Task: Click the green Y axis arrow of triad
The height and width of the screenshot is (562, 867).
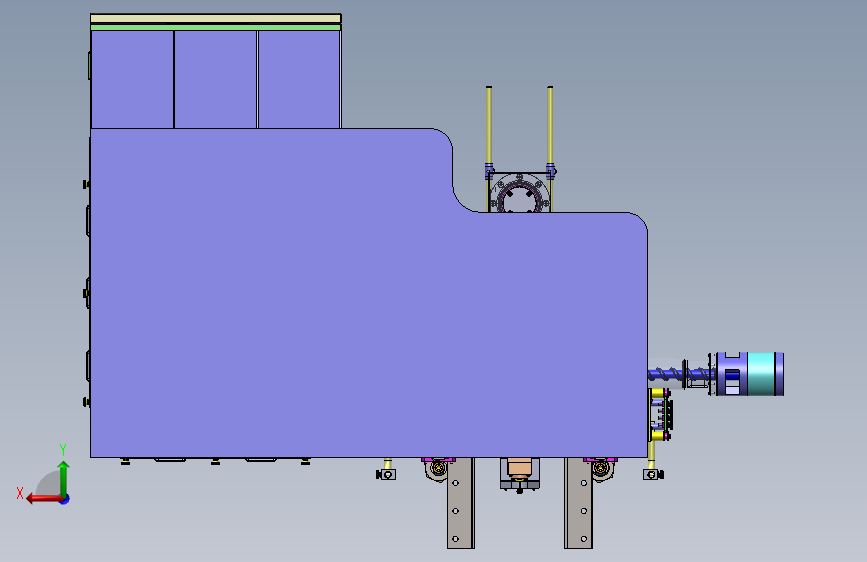Action: [x=64, y=478]
